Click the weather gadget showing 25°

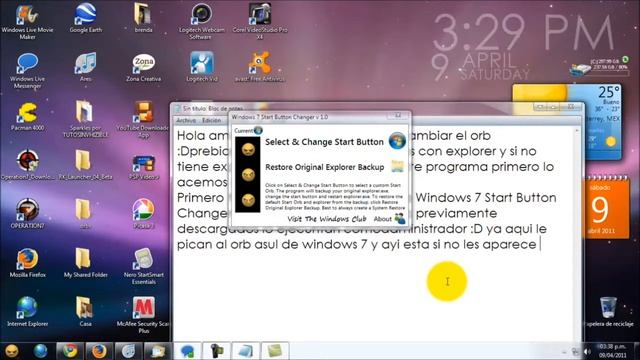(567, 121)
